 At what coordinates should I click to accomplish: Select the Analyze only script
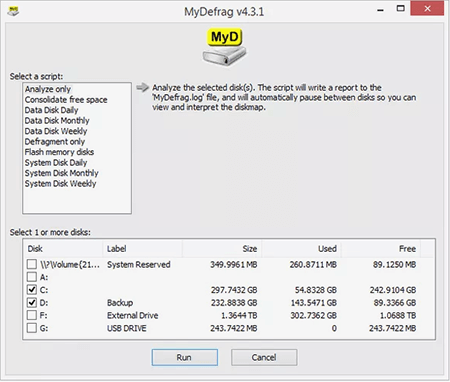point(48,89)
